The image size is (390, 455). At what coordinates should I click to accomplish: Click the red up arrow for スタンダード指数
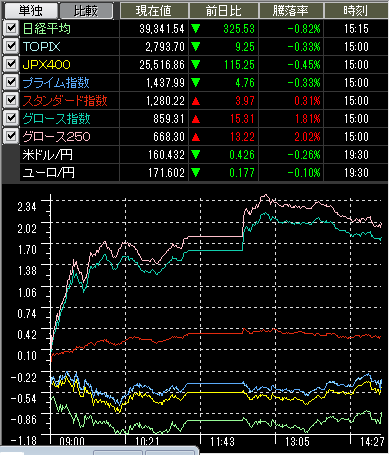point(196,101)
